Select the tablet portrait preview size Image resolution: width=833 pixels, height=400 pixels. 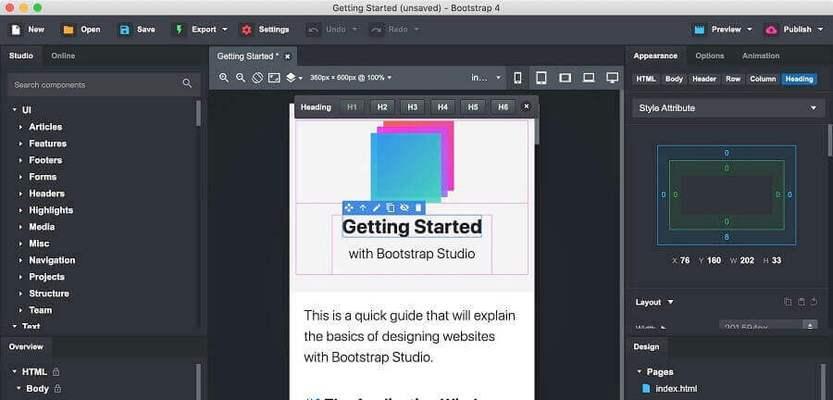[x=541, y=78]
